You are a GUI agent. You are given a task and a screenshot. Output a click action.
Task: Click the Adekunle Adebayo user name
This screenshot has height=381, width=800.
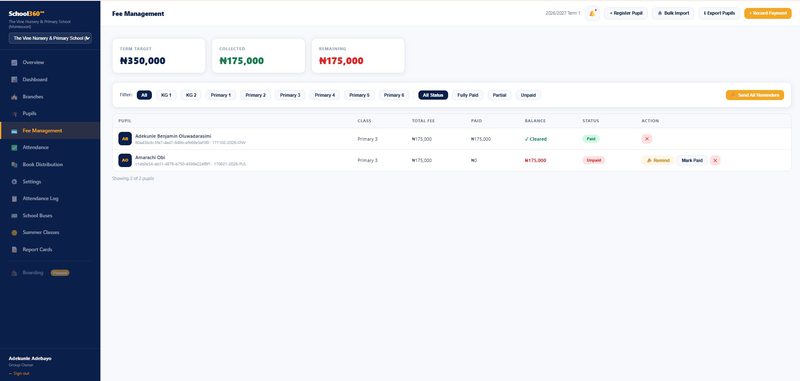pos(30,359)
